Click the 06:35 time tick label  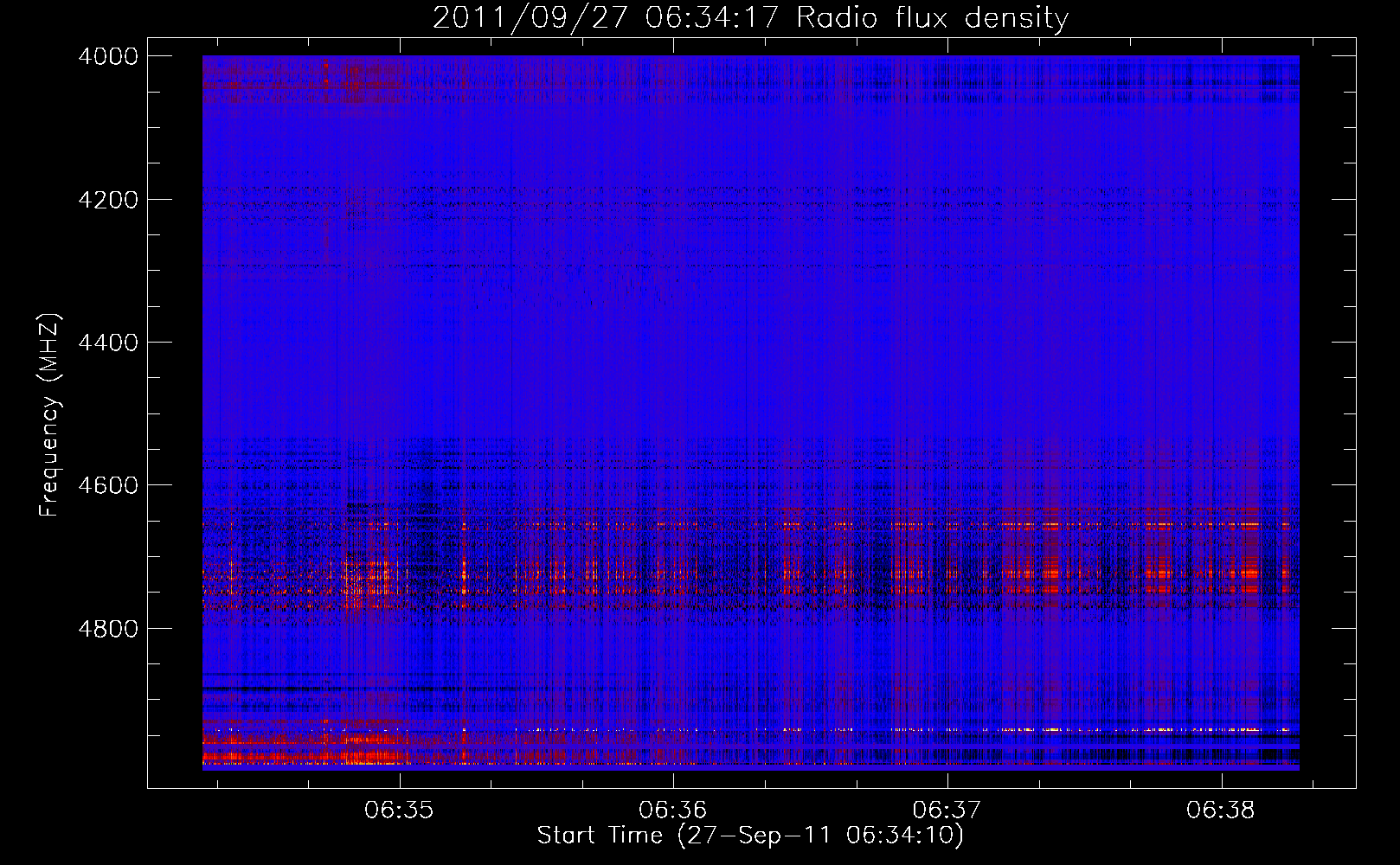coord(399,810)
